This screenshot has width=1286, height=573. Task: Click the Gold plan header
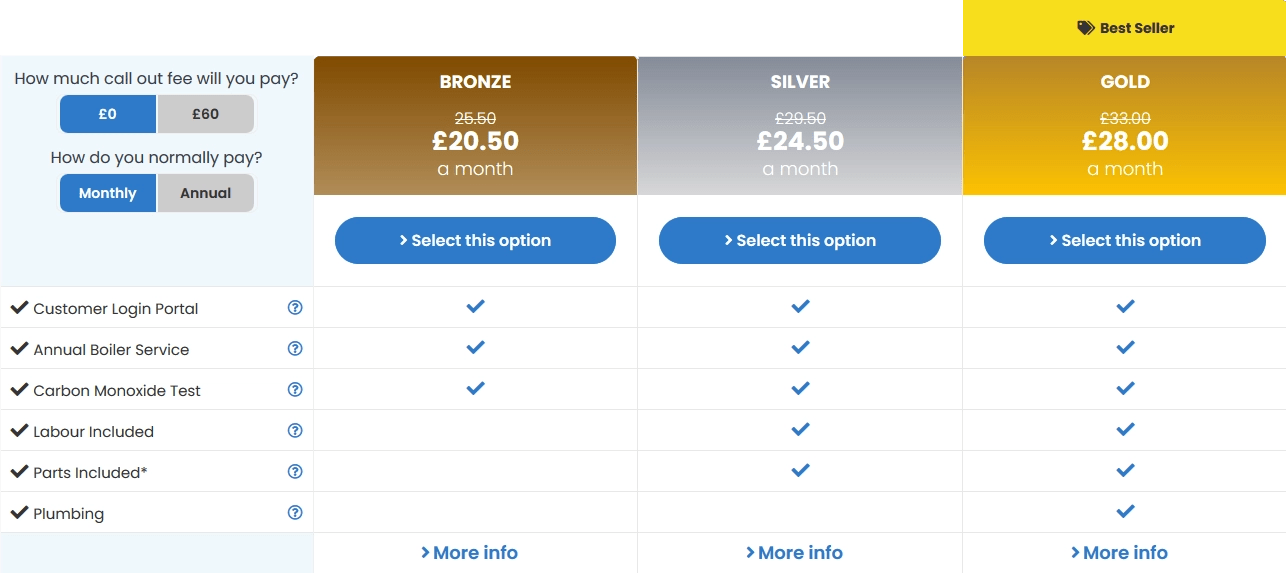click(1125, 82)
